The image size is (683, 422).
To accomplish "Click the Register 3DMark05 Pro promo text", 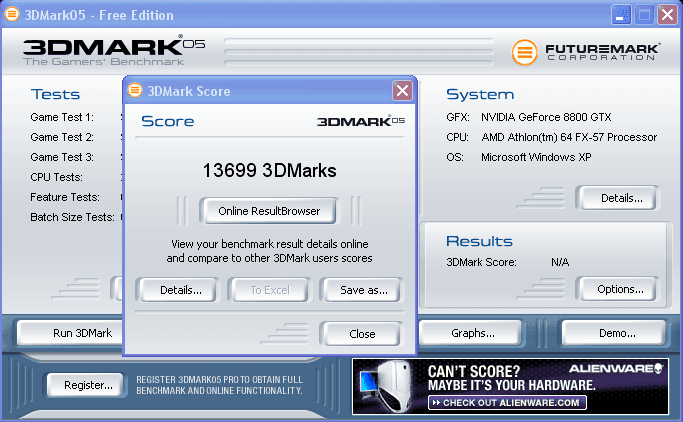I will pyautogui.click(x=219, y=385).
